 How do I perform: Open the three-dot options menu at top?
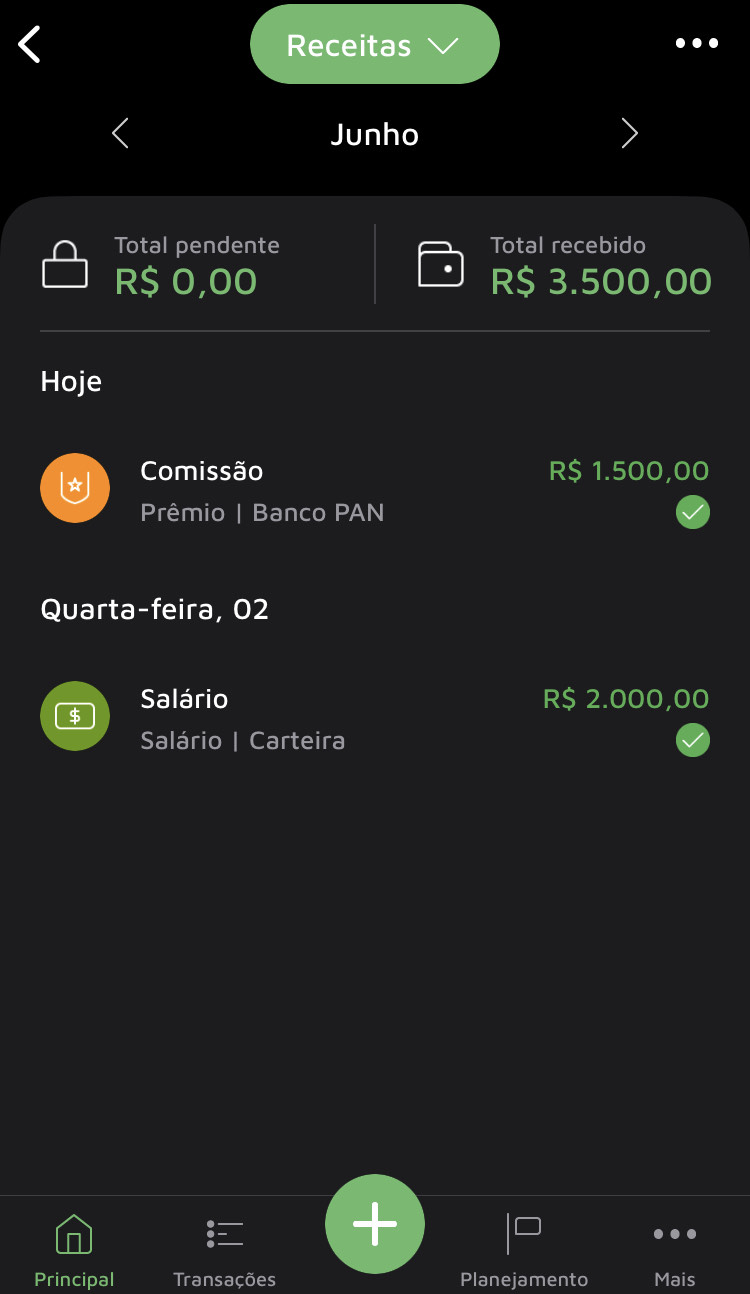pos(697,43)
